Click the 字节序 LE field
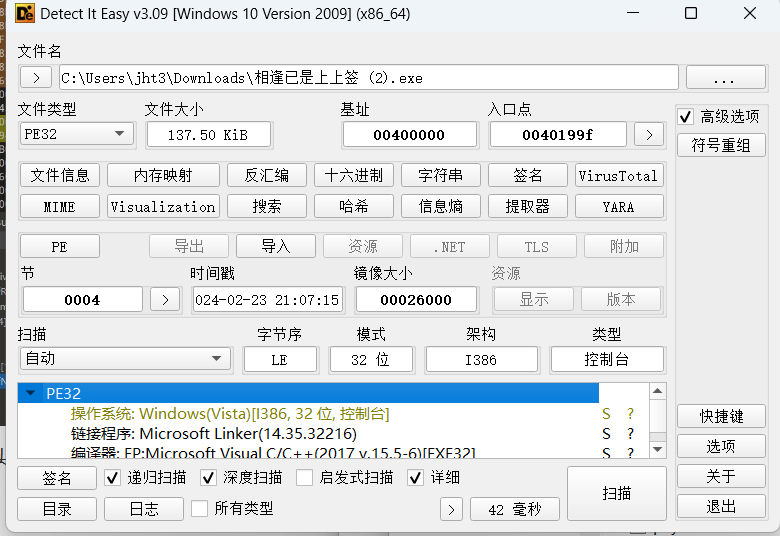Image resolution: width=780 pixels, height=536 pixels. pyautogui.click(x=280, y=359)
